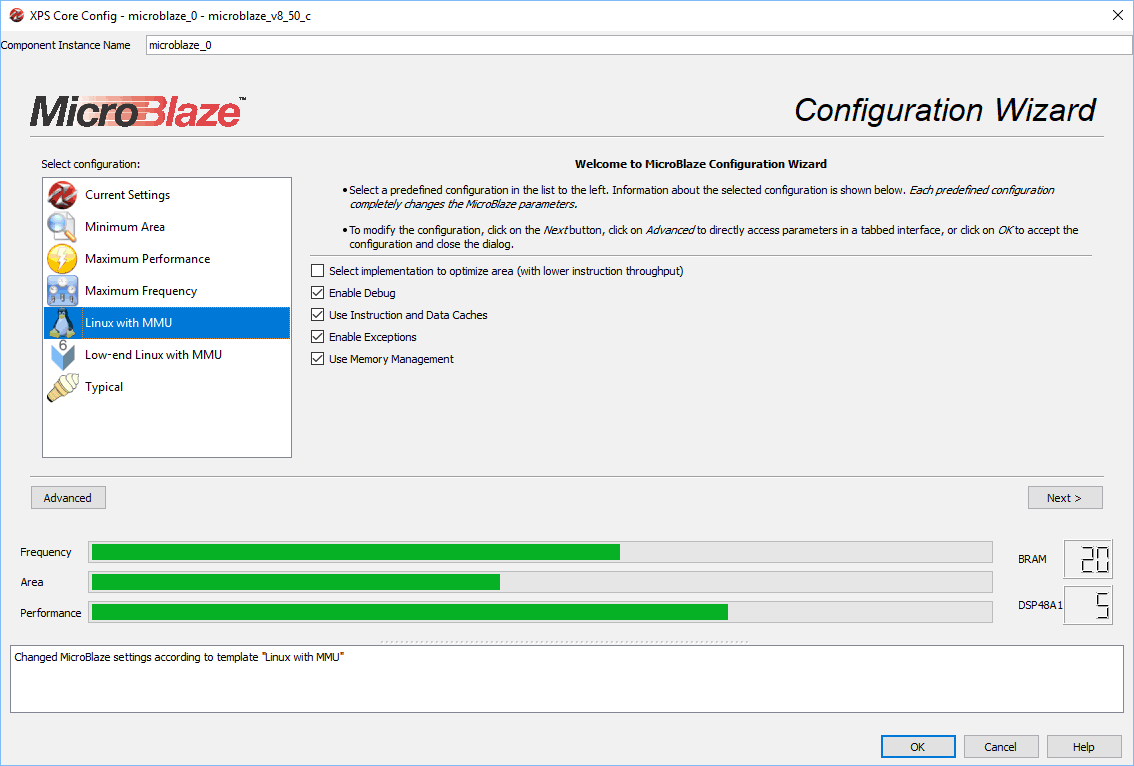This screenshot has width=1134, height=766.
Task: Pick the Maximum Frequency icon
Action: pos(62,291)
